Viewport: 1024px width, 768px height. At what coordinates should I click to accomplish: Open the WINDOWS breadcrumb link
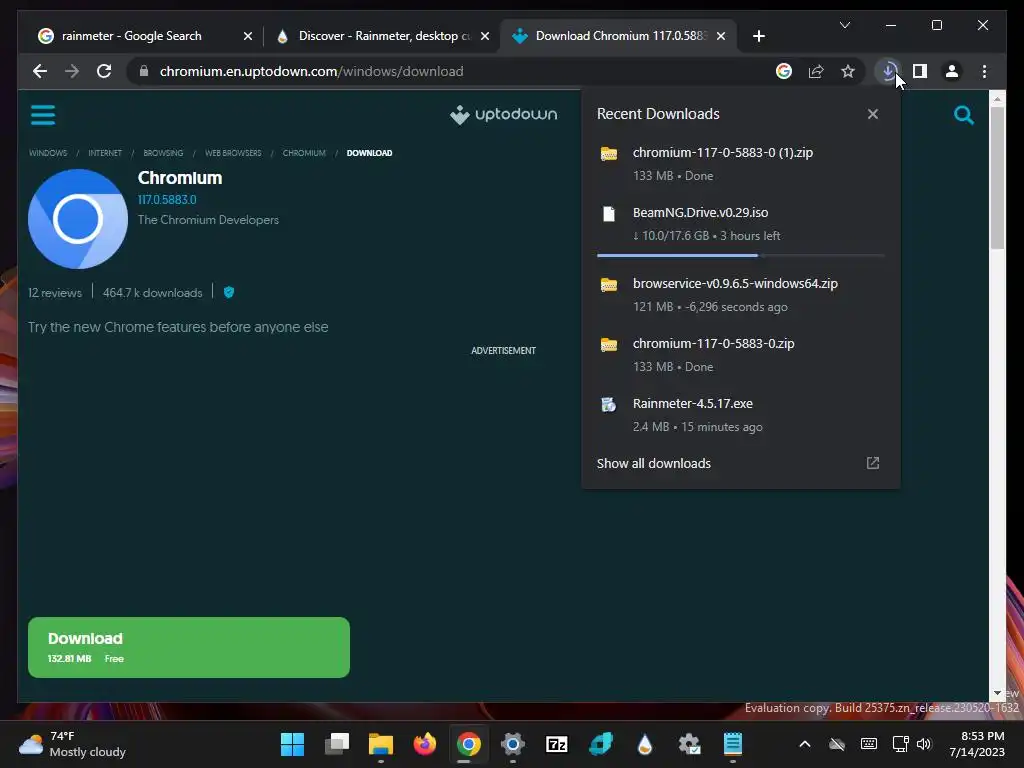48,153
